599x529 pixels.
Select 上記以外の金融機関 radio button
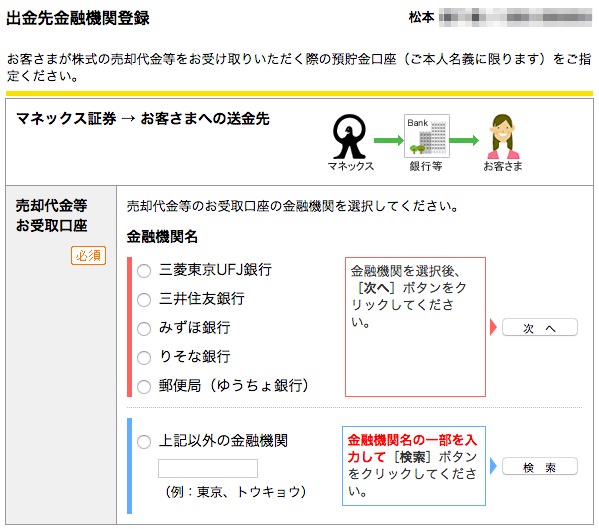[x=144, y=442]
